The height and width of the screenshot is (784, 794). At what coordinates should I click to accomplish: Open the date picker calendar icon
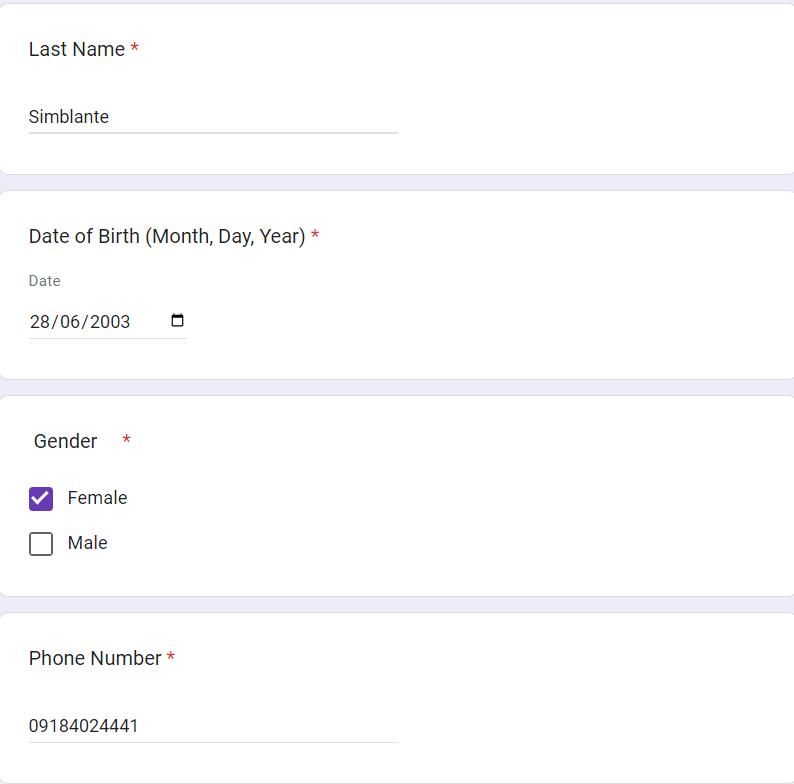[178, 321]
